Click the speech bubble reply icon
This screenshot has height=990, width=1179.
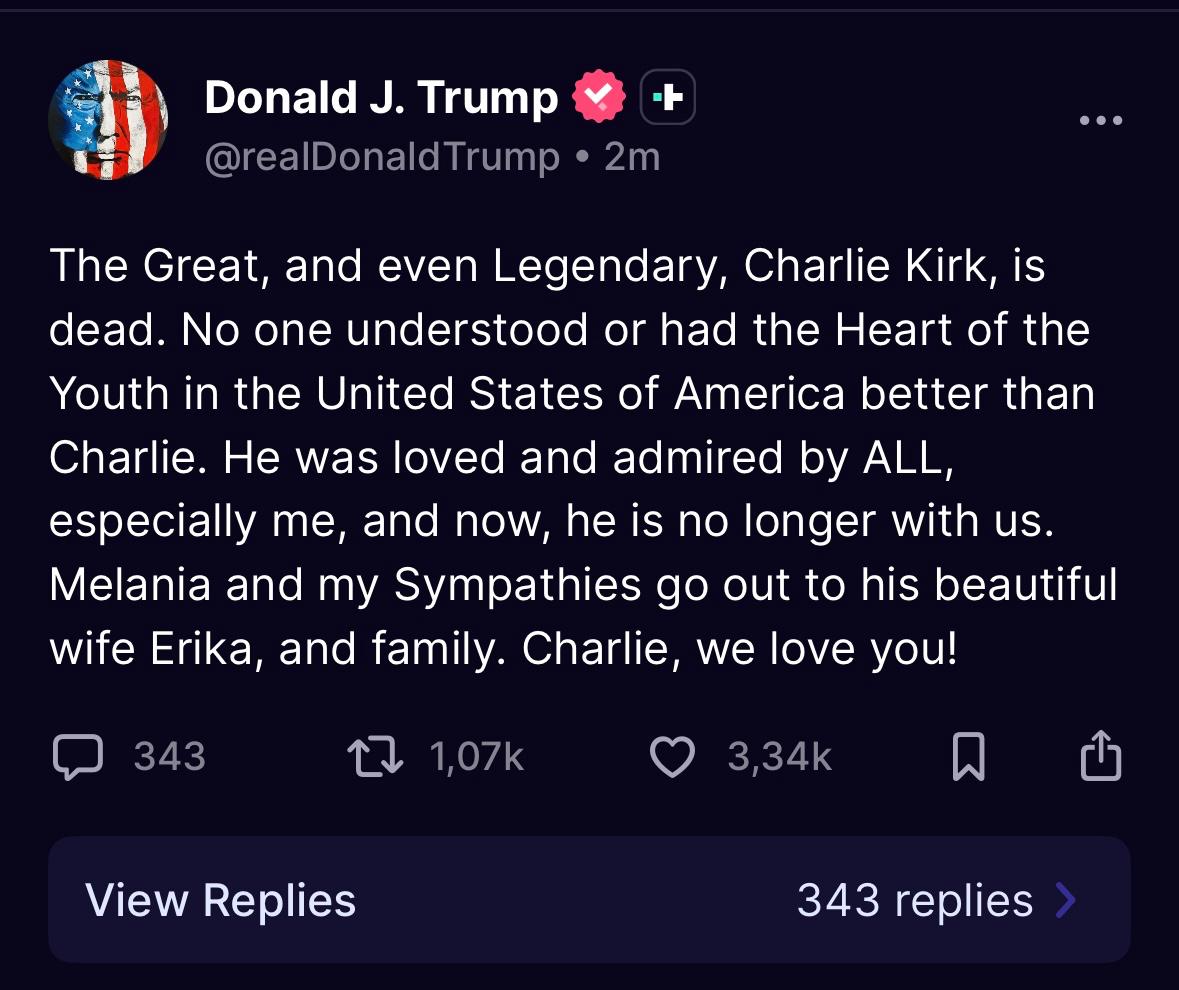[x=77, y=757]
